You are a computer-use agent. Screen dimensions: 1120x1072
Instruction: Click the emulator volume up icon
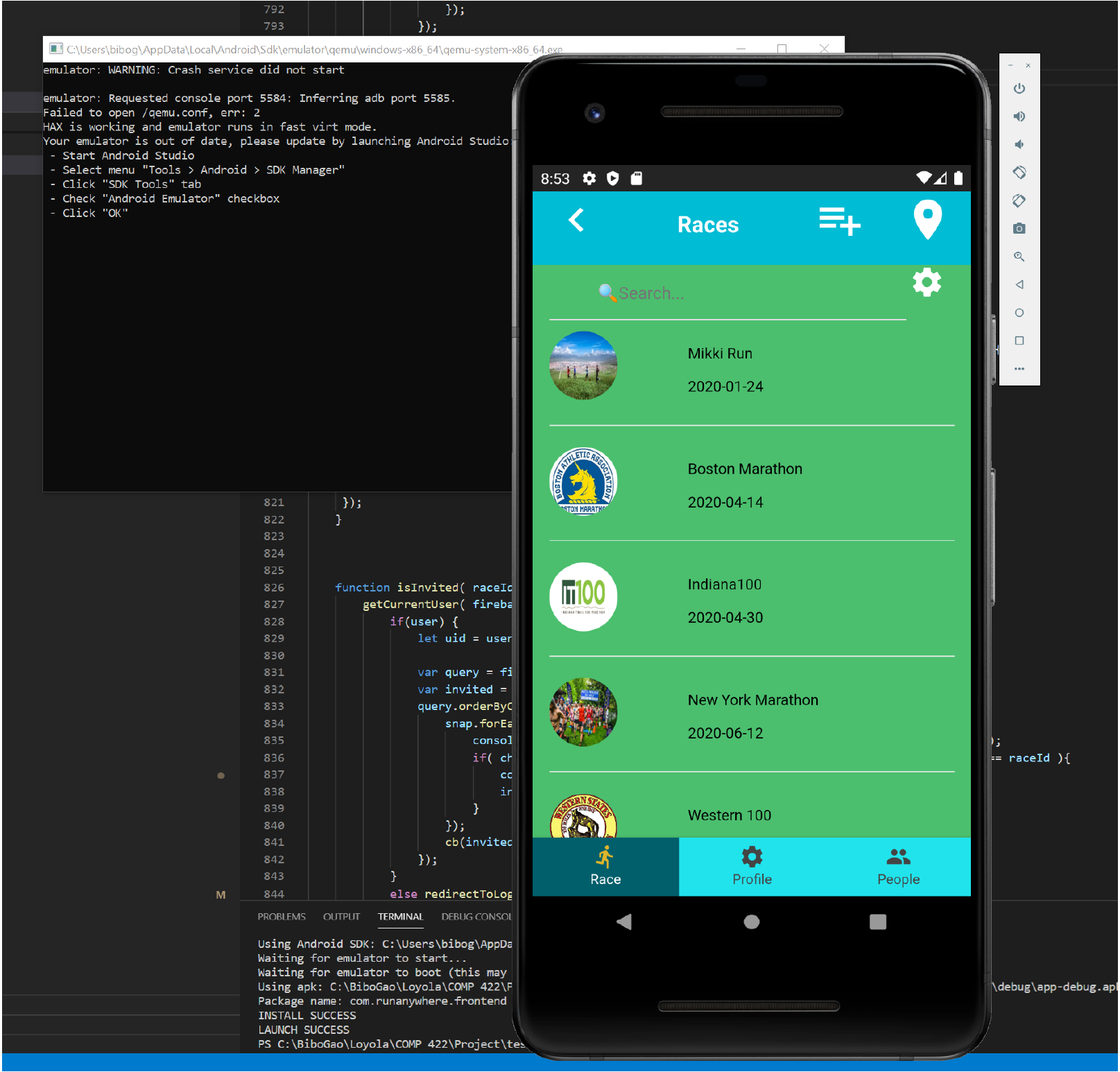(x=1019, y=116)
